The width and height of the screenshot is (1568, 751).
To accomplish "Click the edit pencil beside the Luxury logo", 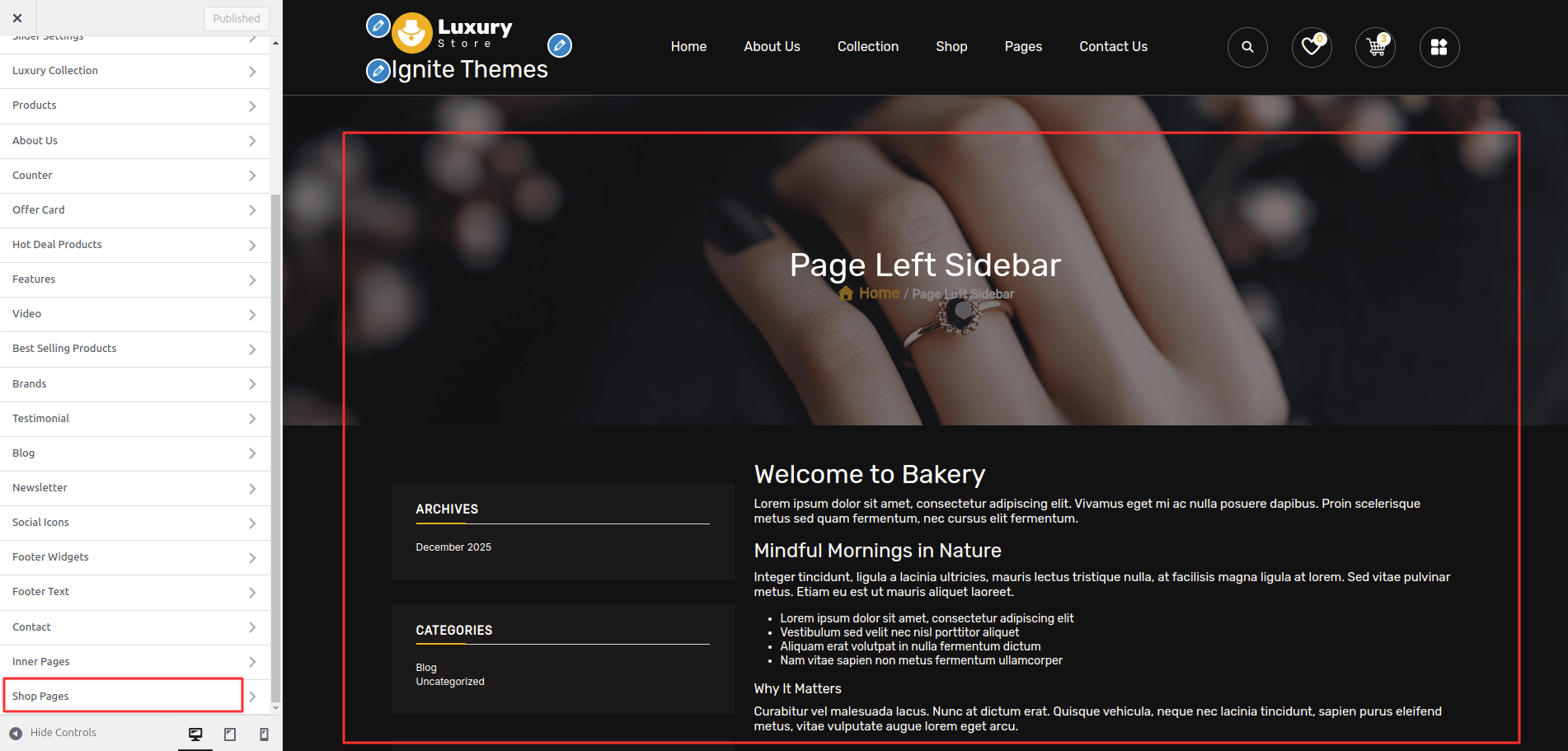I will [x=378, y=26].
